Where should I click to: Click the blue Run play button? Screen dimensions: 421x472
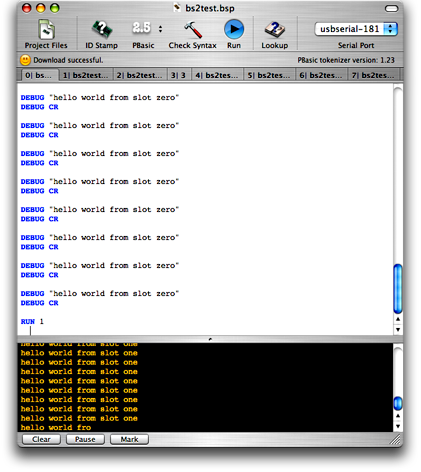click(x=234, y=29)
